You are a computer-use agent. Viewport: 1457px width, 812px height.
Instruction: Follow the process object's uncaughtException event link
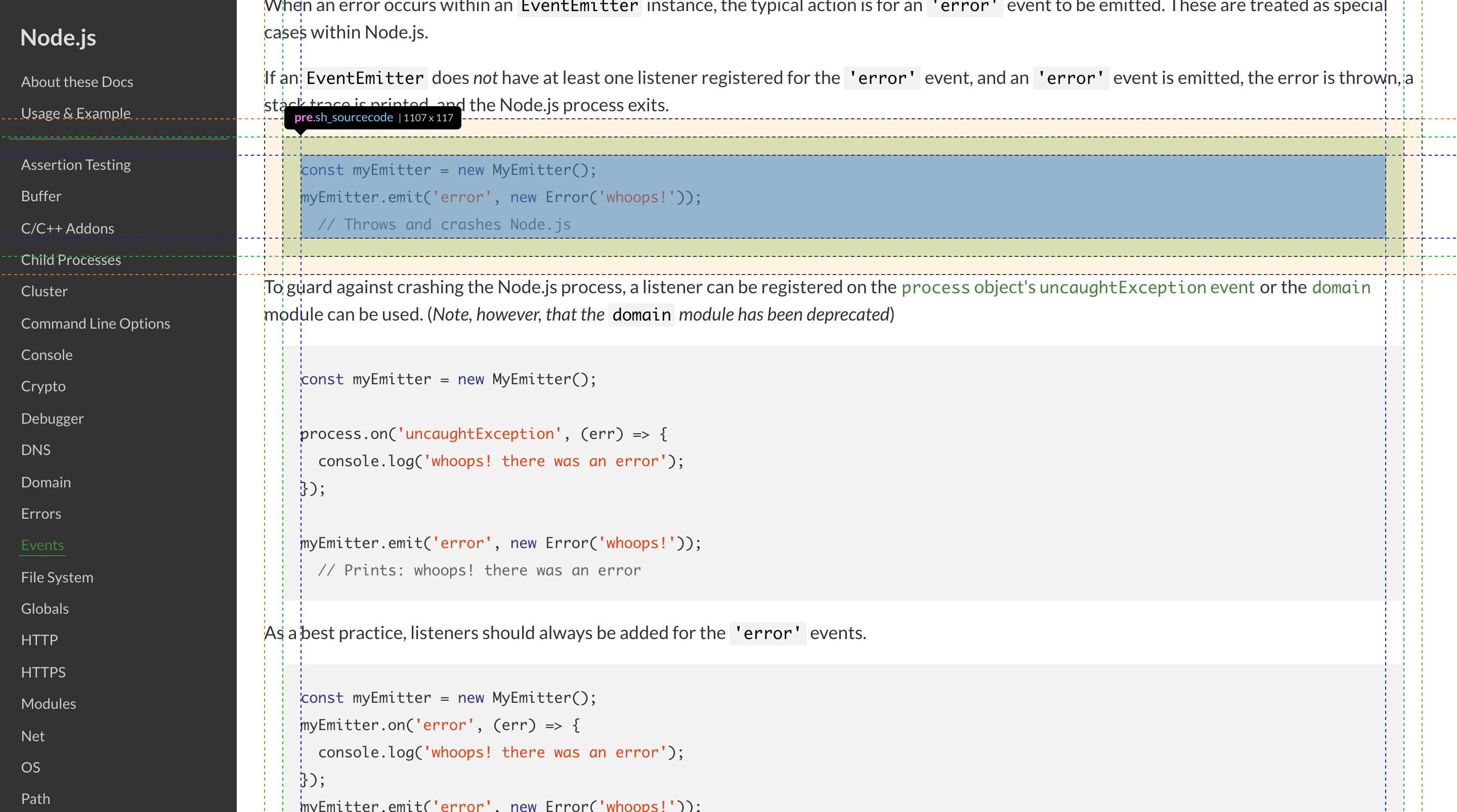coord(1078,287)
